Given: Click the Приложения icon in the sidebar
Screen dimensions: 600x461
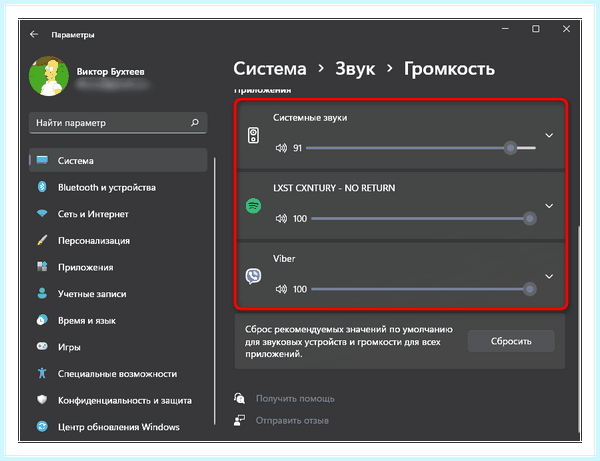Looking at the screenshot, I should point(42,267).
